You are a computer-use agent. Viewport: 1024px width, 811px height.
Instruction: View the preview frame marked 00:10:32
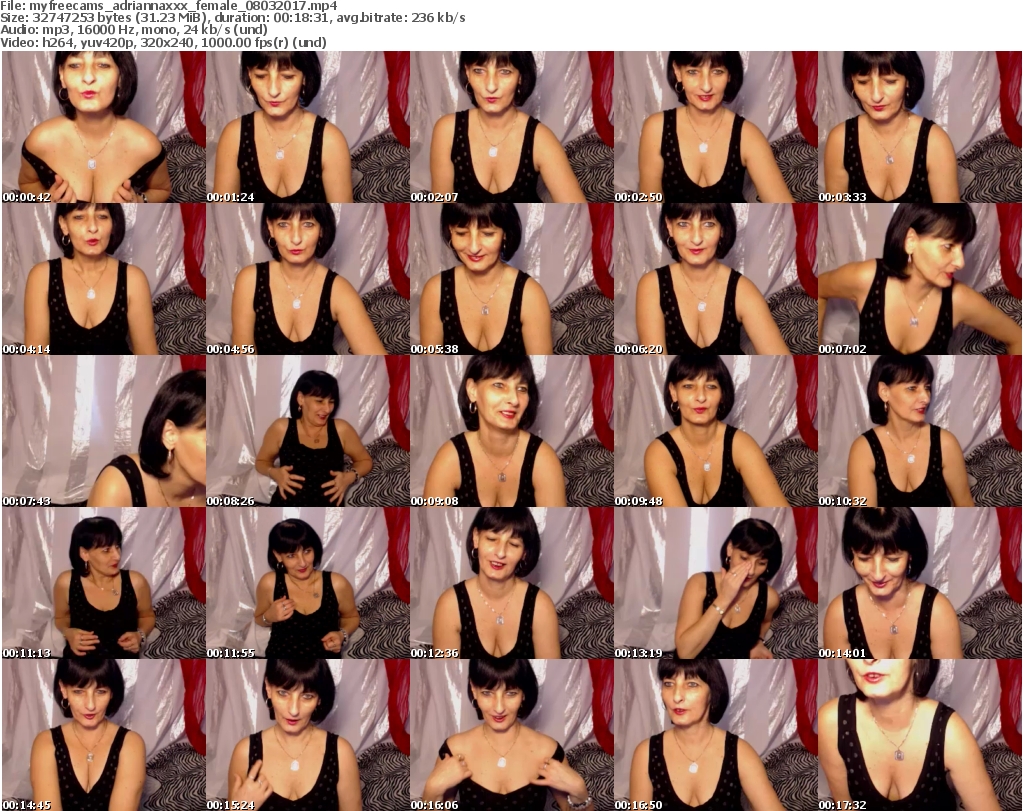click(920, 431)
